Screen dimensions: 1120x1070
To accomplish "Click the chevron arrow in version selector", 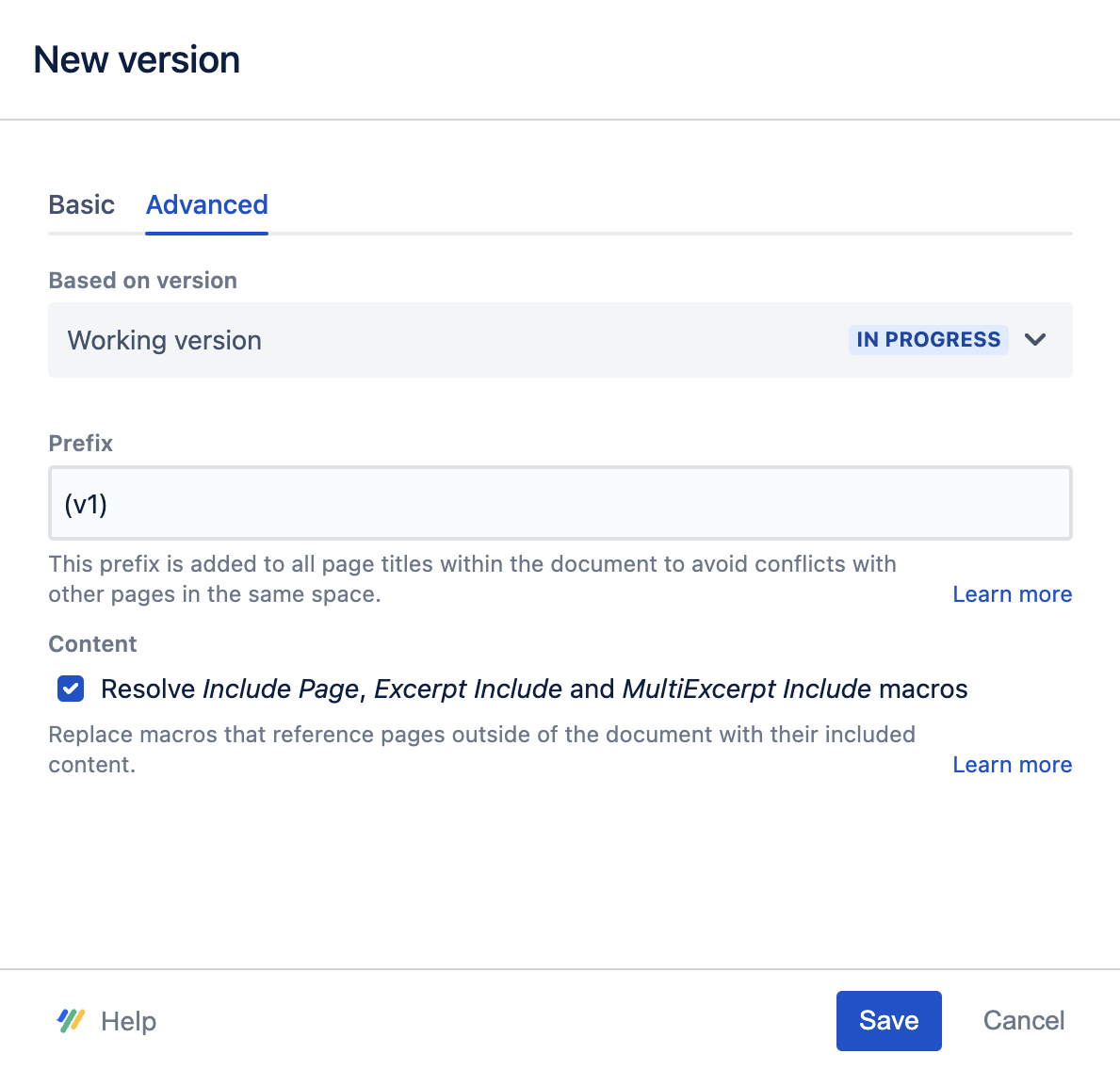I will tap(1035, 340).
